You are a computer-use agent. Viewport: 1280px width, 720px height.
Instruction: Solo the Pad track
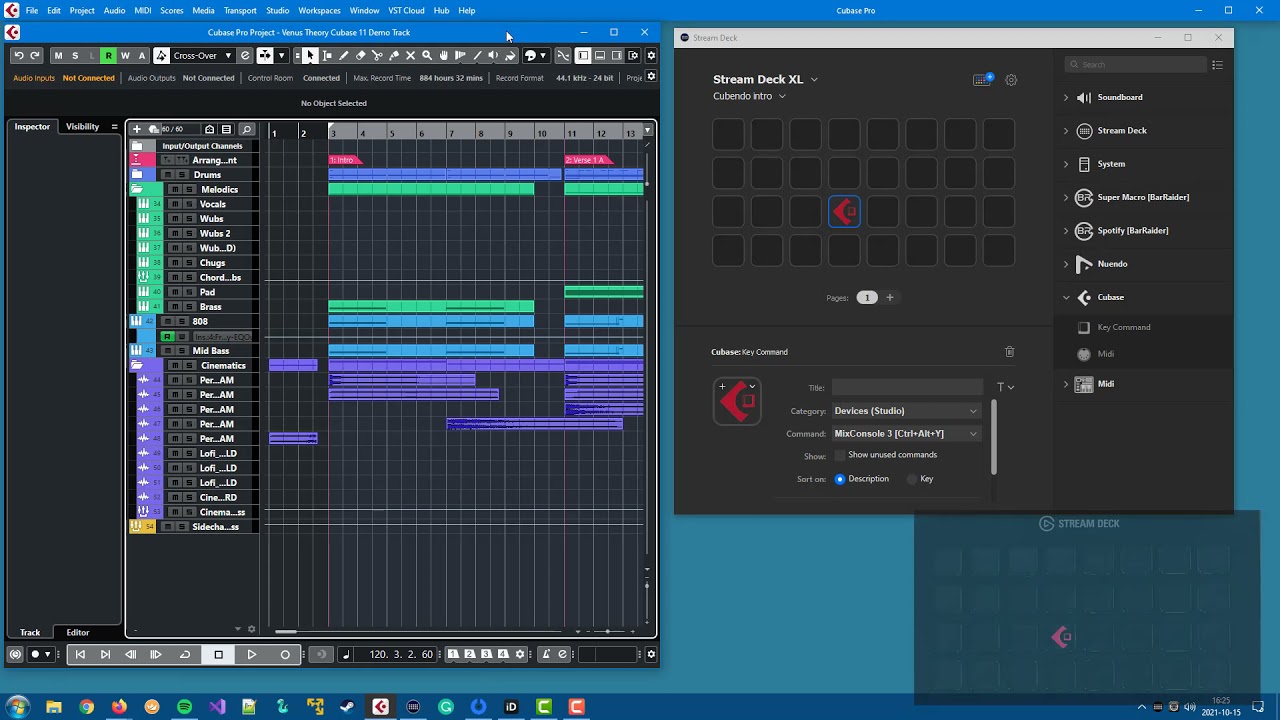189,292
